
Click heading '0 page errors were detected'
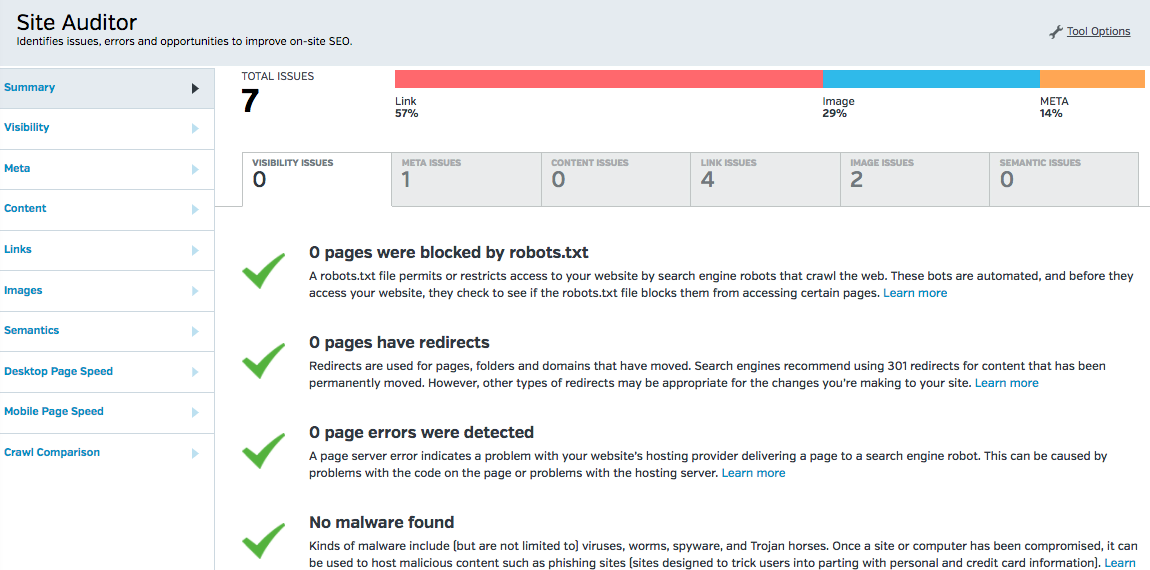[421, 432]
